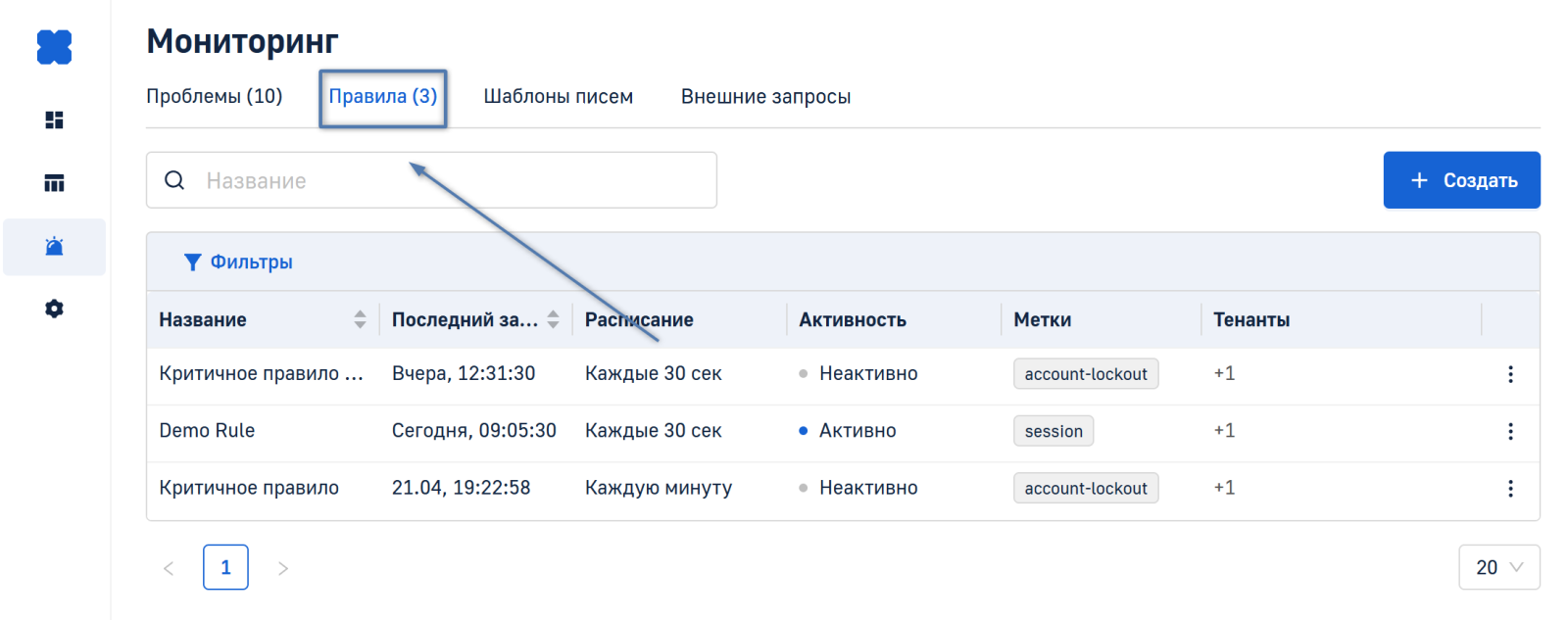This screenshot has width=1568, height=620.
Task: Expand the Фильтры panel
Action: (x=239, y=262)
